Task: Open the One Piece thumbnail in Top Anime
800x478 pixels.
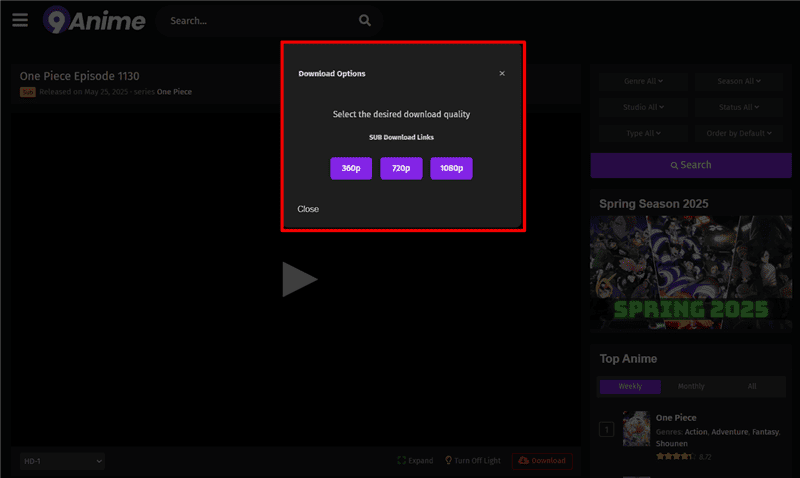Action: pos(636,429)
